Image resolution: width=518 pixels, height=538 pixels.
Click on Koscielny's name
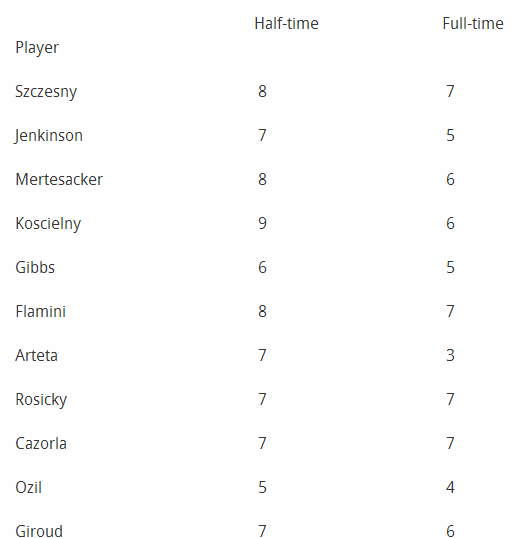click(48, 224)
